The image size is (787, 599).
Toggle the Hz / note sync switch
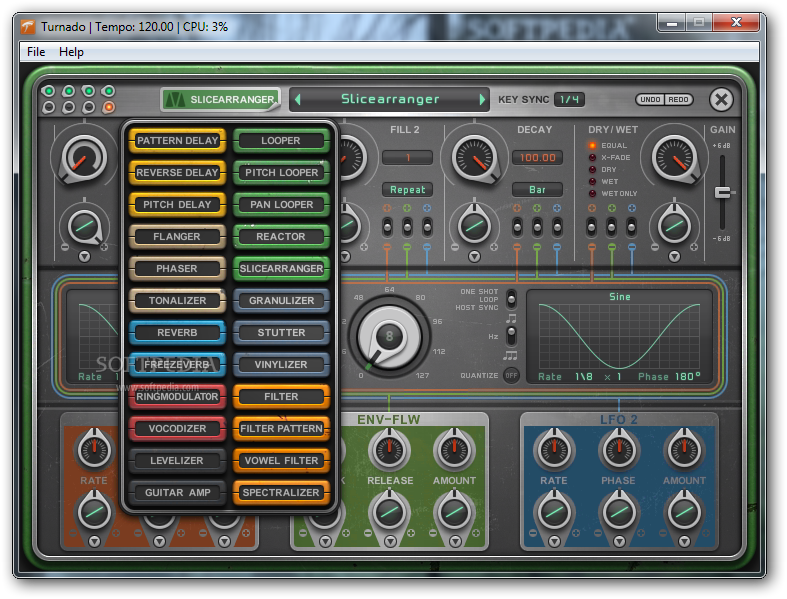(511, 336)
